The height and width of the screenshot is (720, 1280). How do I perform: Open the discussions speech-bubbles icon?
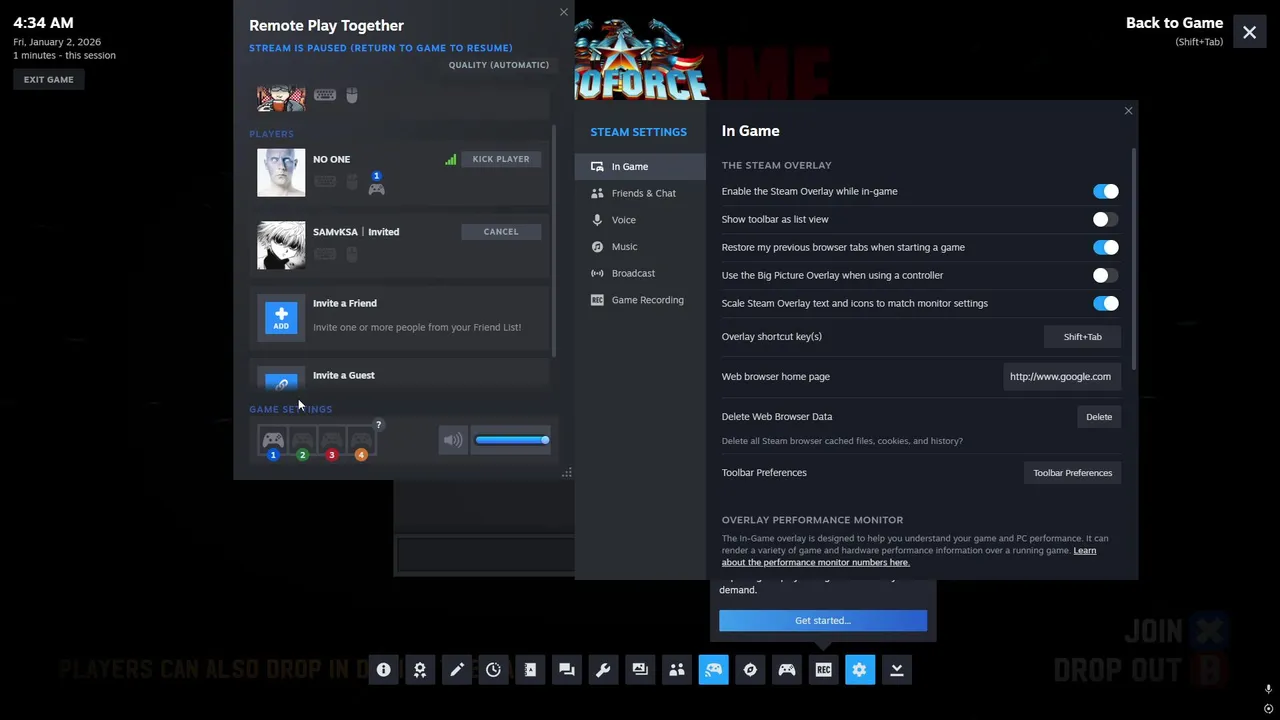[567, 670]
